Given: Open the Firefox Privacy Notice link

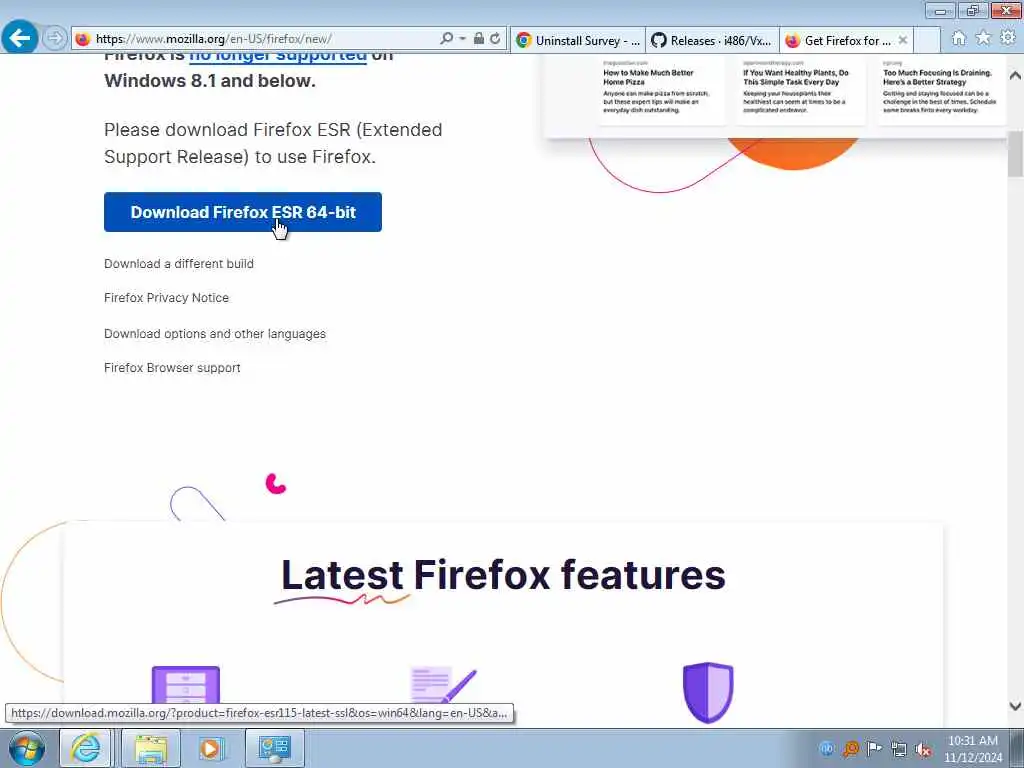Looking at the screenshot, I should [x=167, y=298].
